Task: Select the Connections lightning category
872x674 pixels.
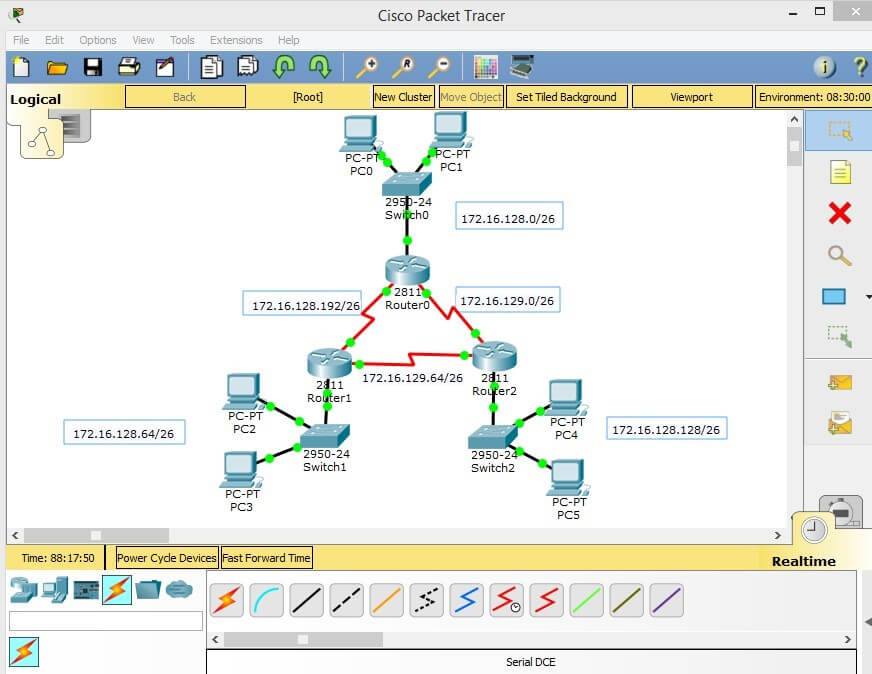Action: pos(117,590)
